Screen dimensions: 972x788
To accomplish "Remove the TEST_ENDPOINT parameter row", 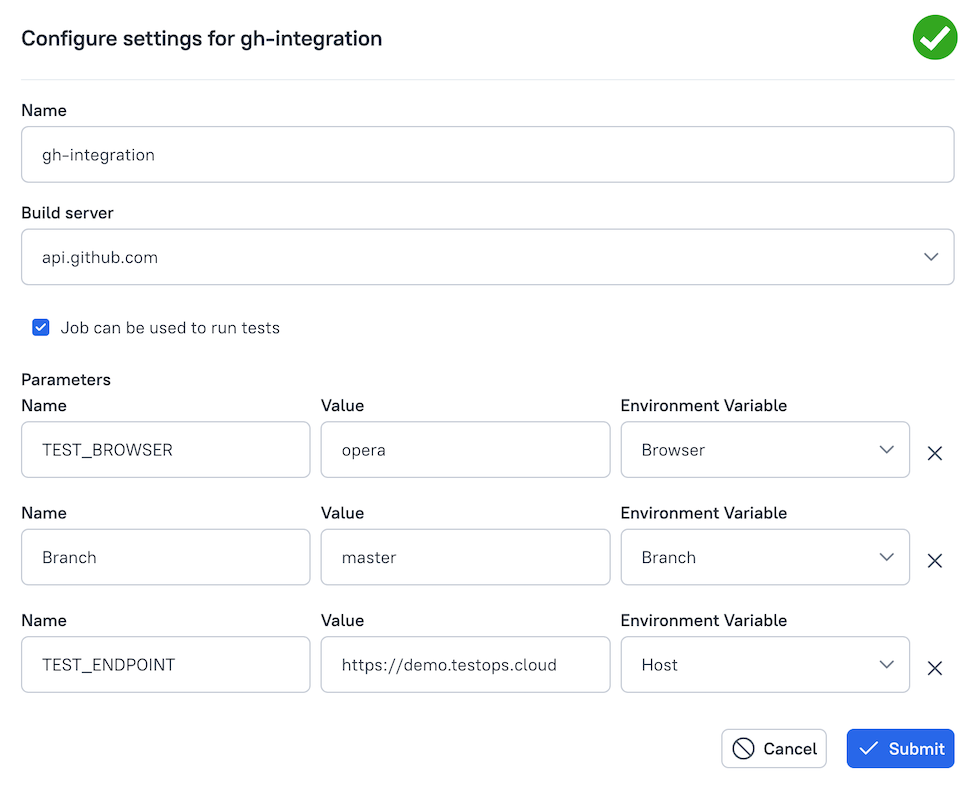I will coord(935,668).
